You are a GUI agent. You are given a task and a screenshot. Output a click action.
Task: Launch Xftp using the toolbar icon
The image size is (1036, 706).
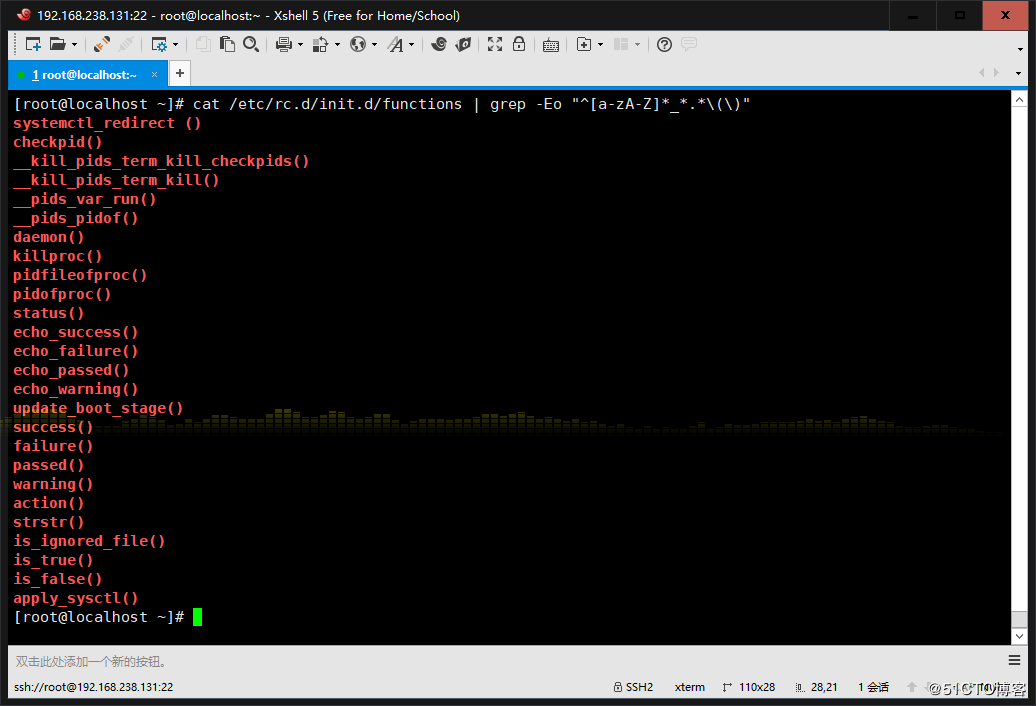click(463, 44)
